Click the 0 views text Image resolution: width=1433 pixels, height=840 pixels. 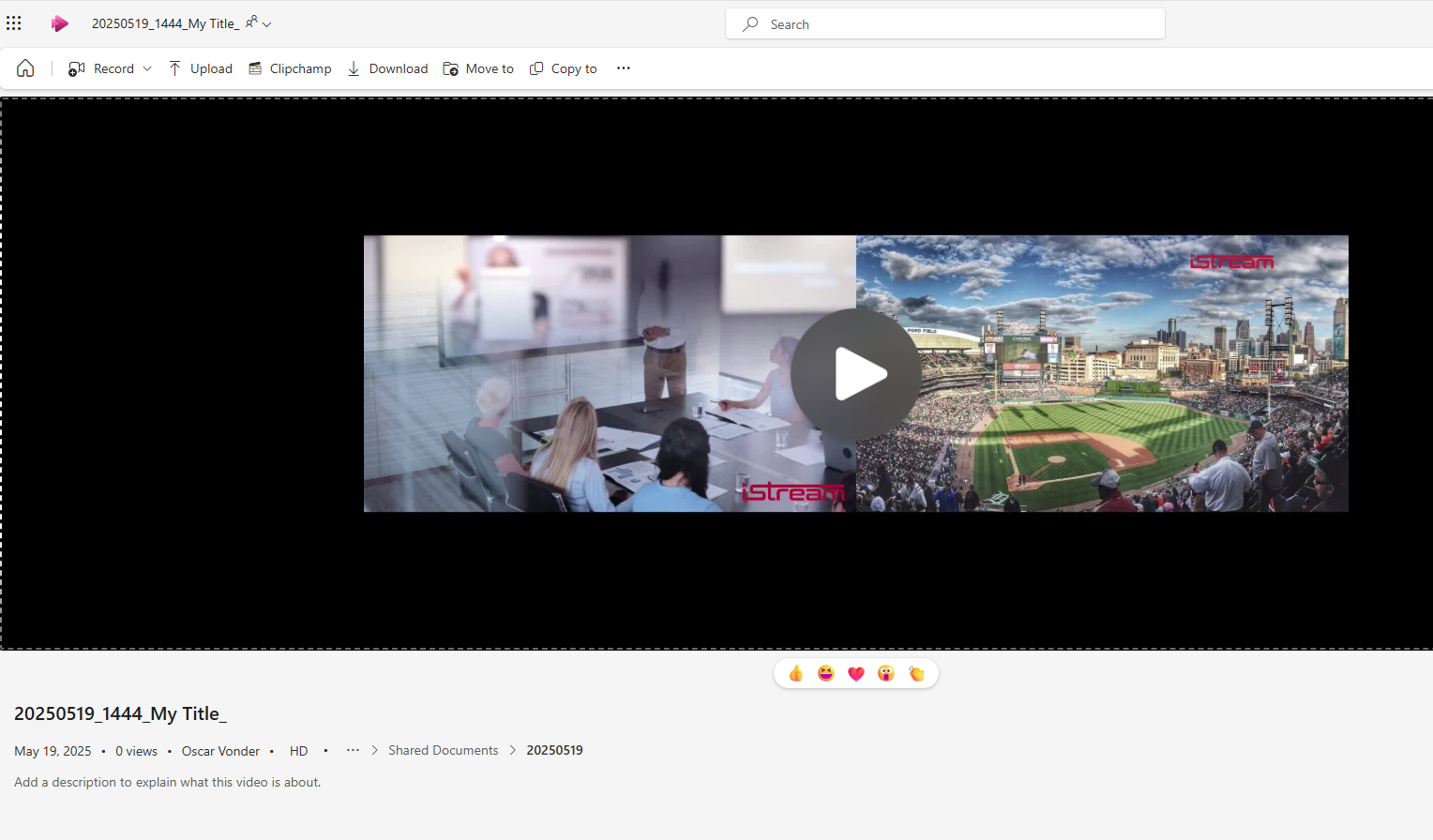136,751
